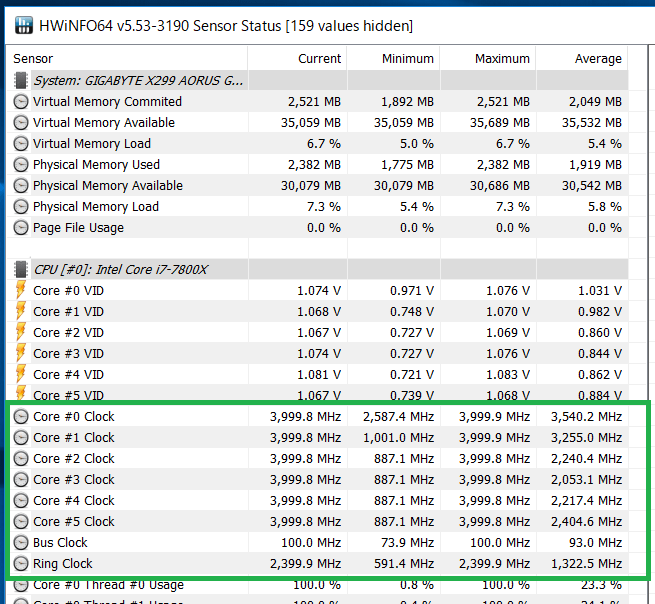Screen dimensions: 655x604
Task: Click the lightning bolt icon for Core #0 VID
Action: pos(20,290)
